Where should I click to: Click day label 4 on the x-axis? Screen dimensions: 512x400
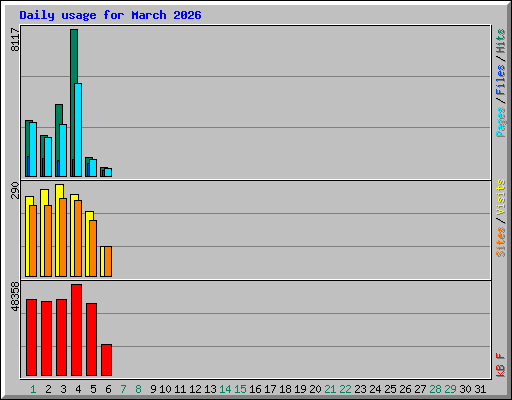(78, 389)
